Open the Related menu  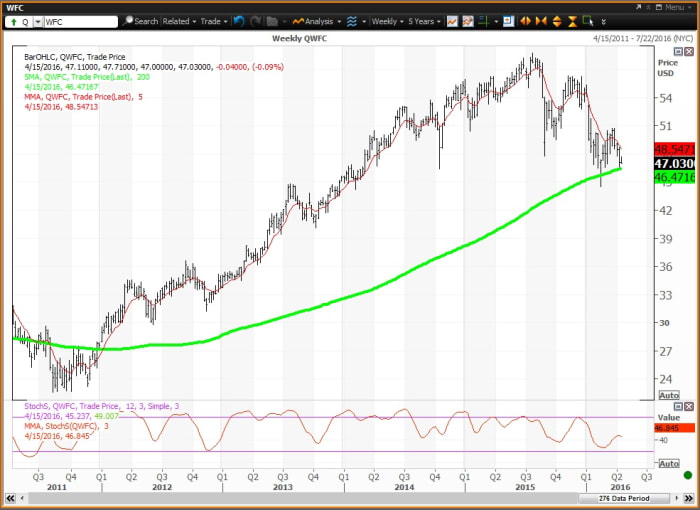tap(179, 20)
